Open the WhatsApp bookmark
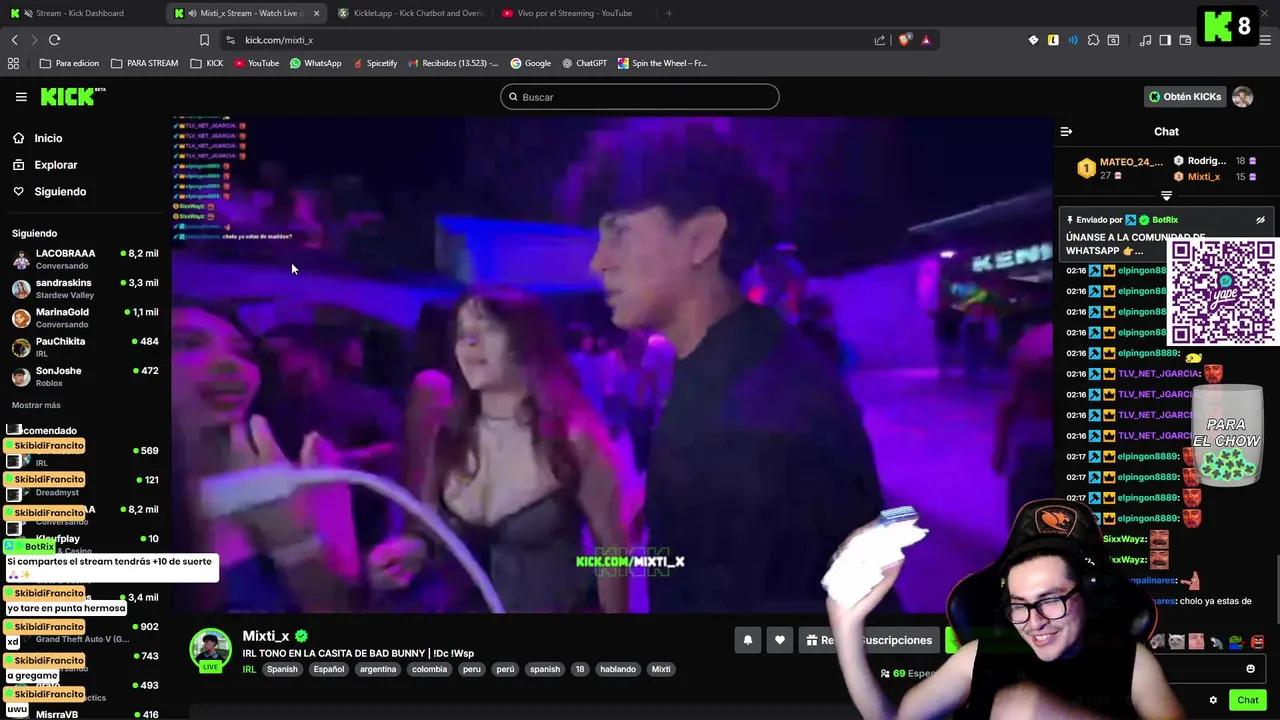Image resolution: width=1280 pixels, height=720 pixels. pyautogui.click(x=315, y=63)
